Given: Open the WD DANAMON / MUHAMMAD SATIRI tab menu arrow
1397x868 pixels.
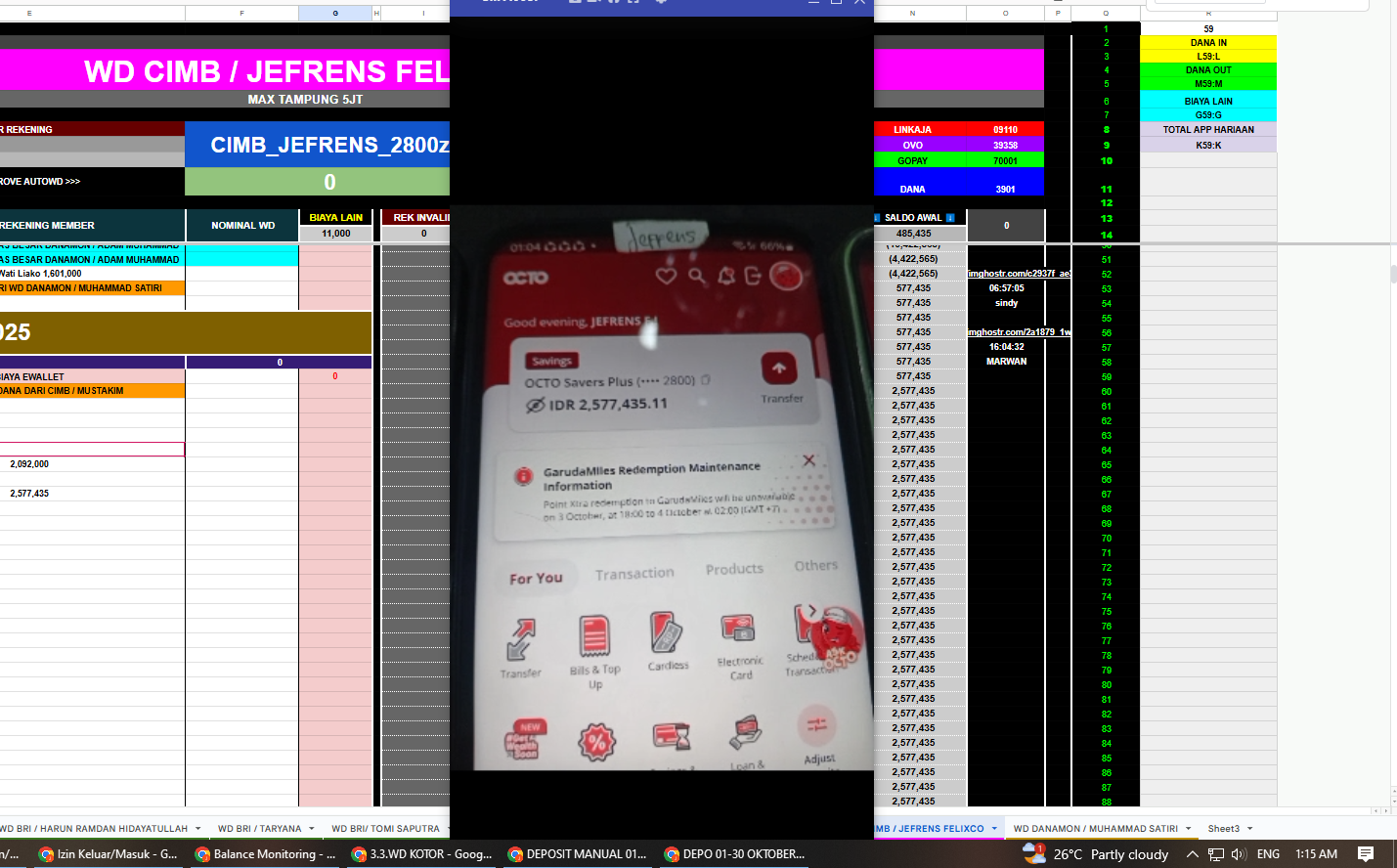Looking at the screenshot, I should [1189, 828].
